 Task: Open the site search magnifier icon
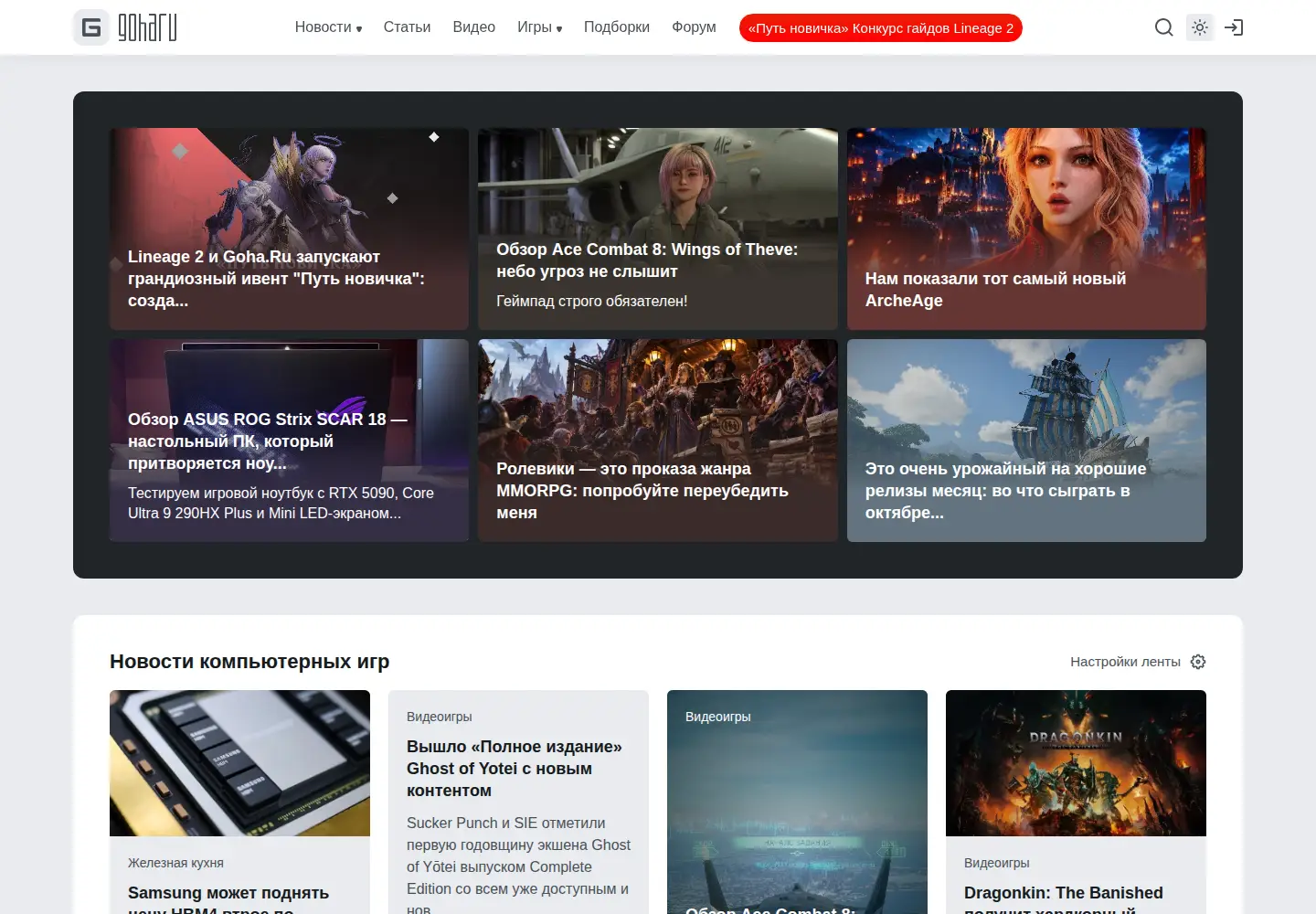click(1163, 27)
